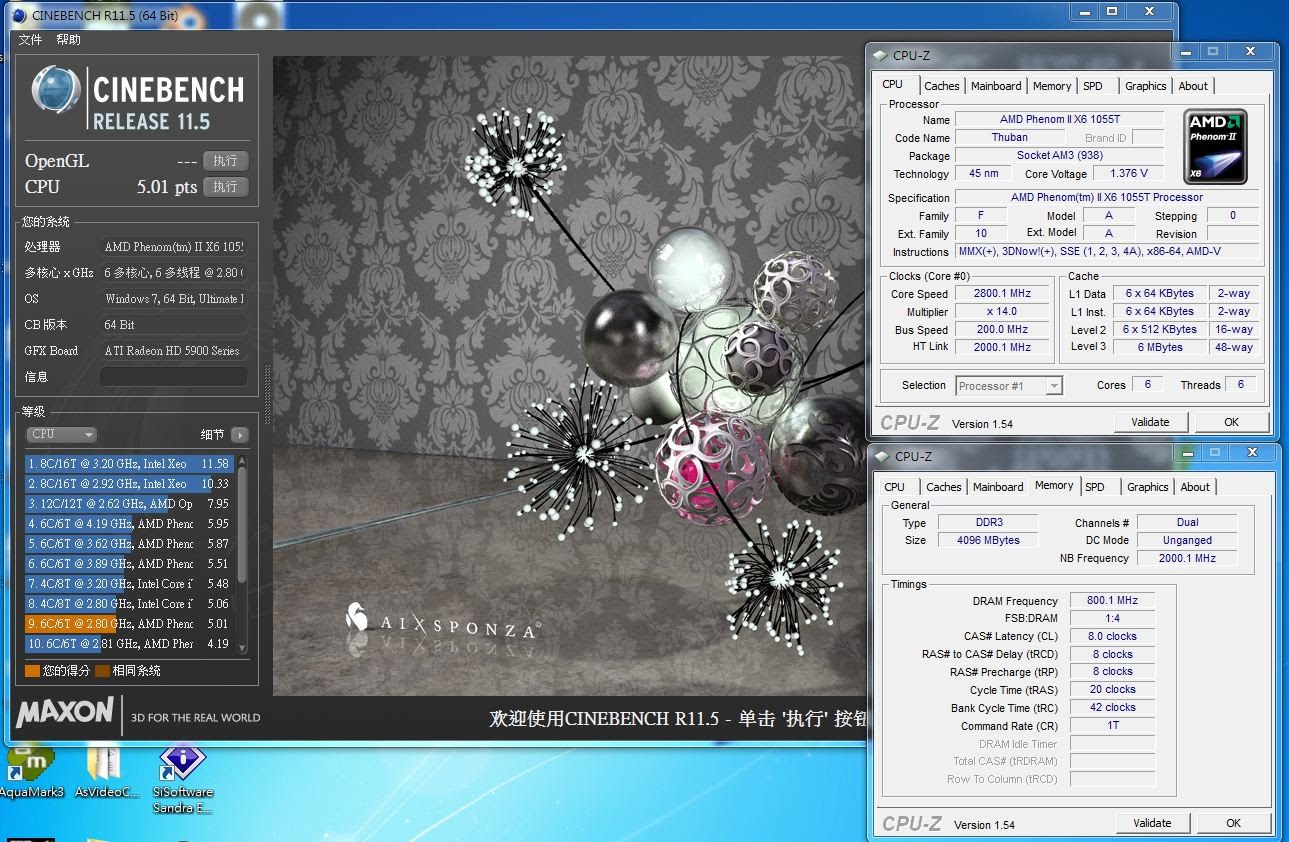Select ranking row 7 4C/8T 3.20 GHz Intel Core
The image size is (1289, 842).
(x=129, y=584)
